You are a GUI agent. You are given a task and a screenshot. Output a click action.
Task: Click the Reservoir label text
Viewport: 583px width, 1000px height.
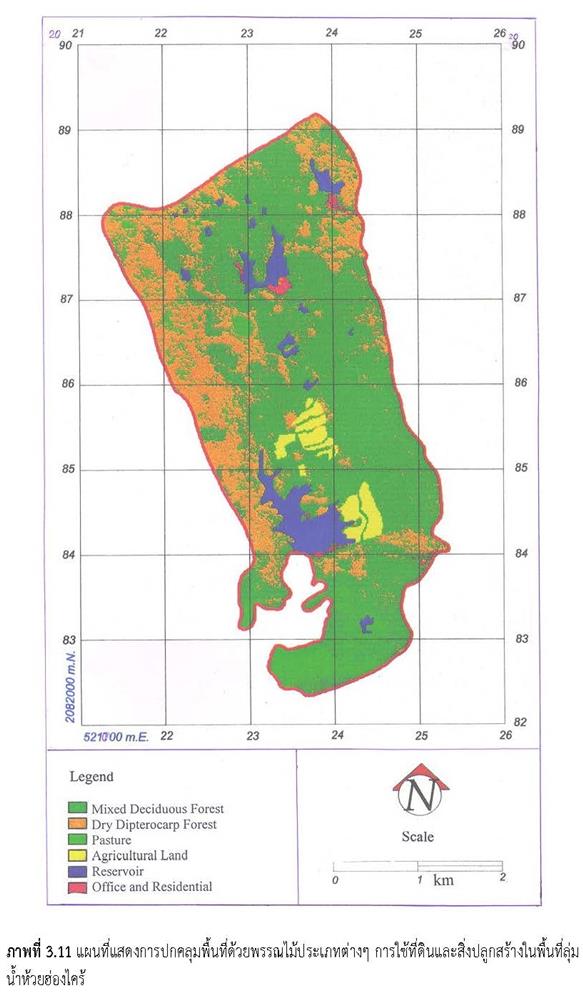[x=117, y=871]
